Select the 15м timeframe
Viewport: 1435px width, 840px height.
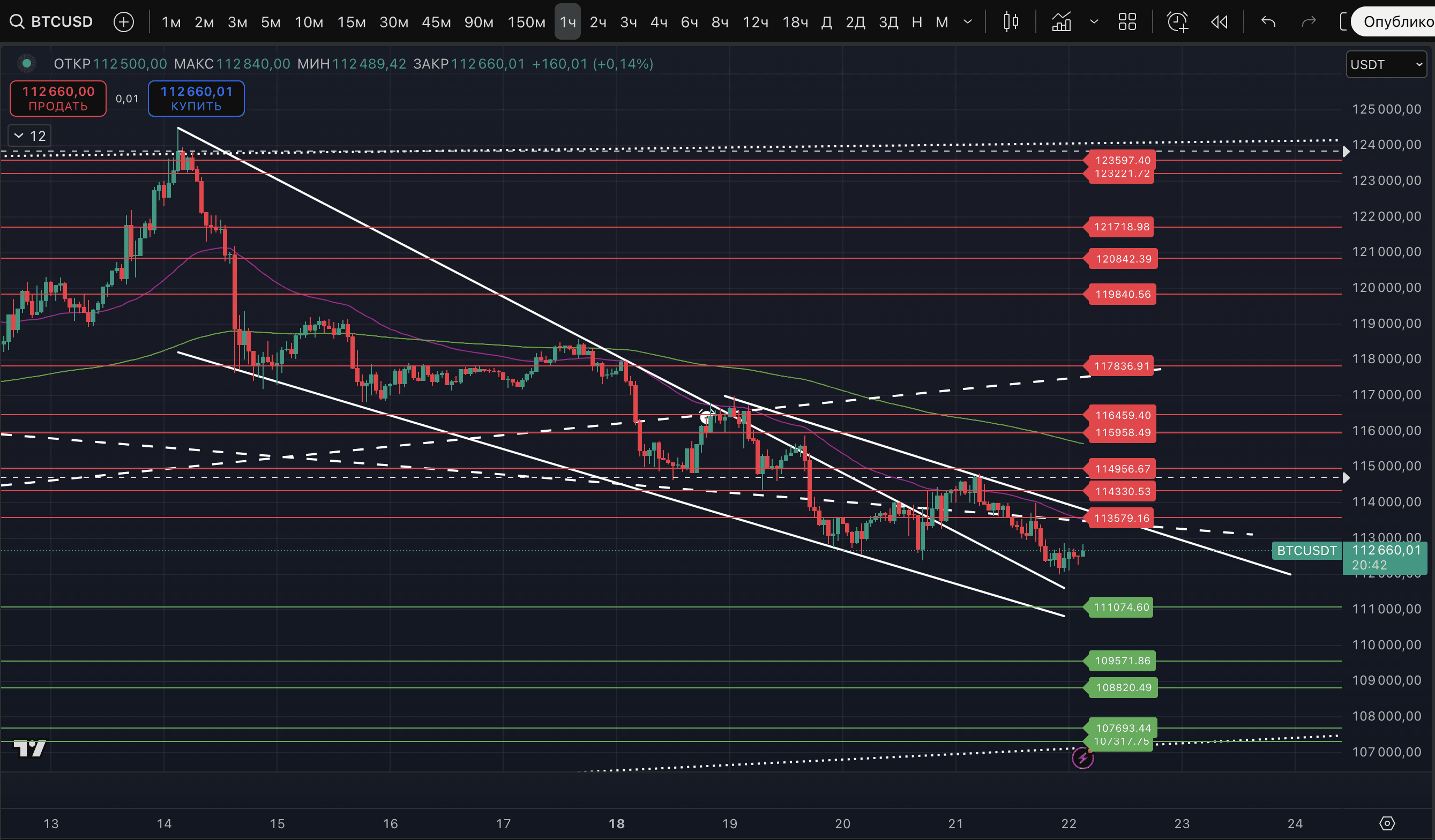pos(352,21)
